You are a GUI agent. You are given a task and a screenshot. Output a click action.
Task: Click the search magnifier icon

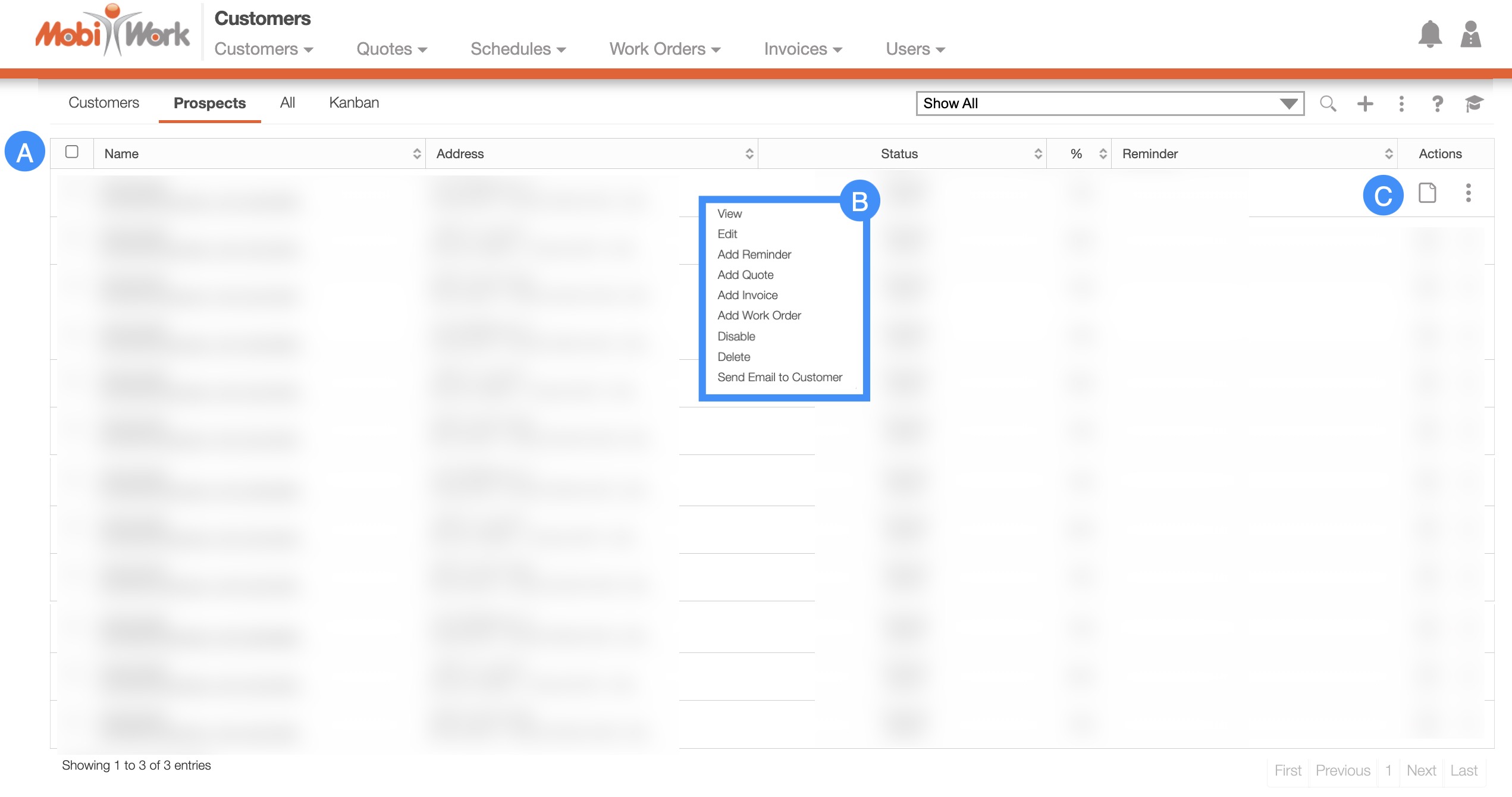tap(1328, 103)
